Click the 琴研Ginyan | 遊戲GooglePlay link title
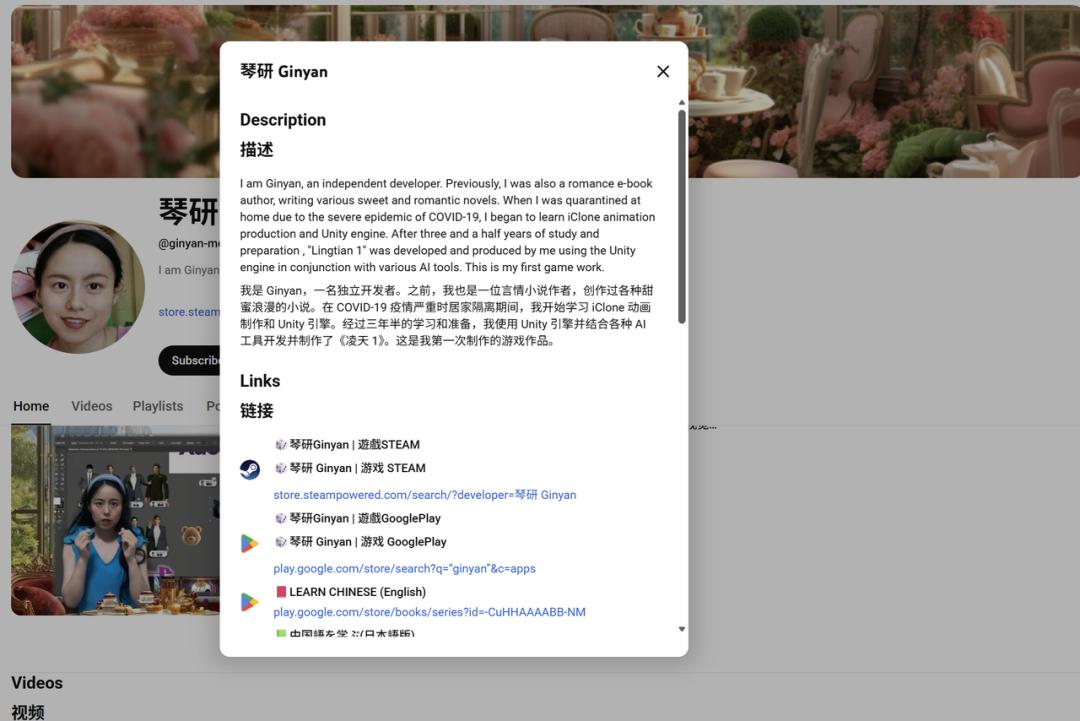1080x721 pixels. click(364, 519)
